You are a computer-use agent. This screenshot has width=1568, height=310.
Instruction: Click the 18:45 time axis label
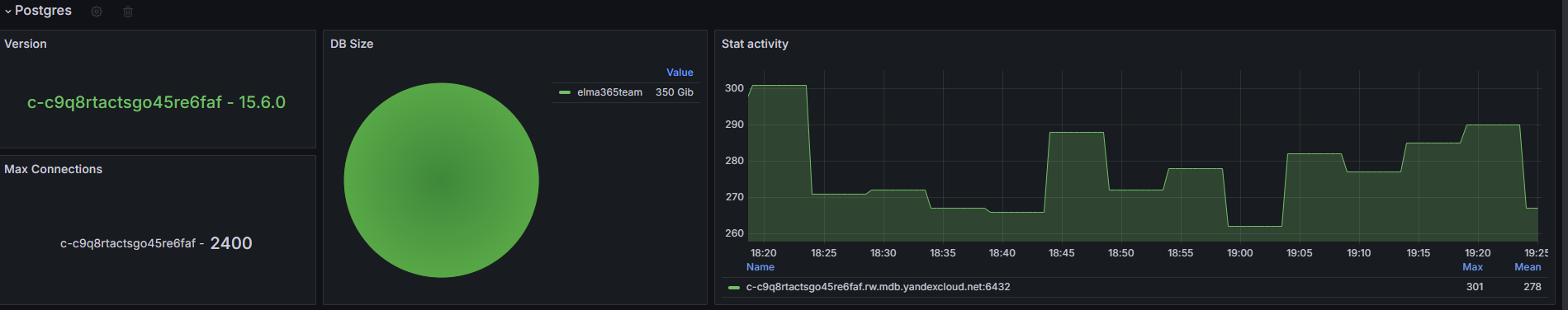(x=1061, y=253)
